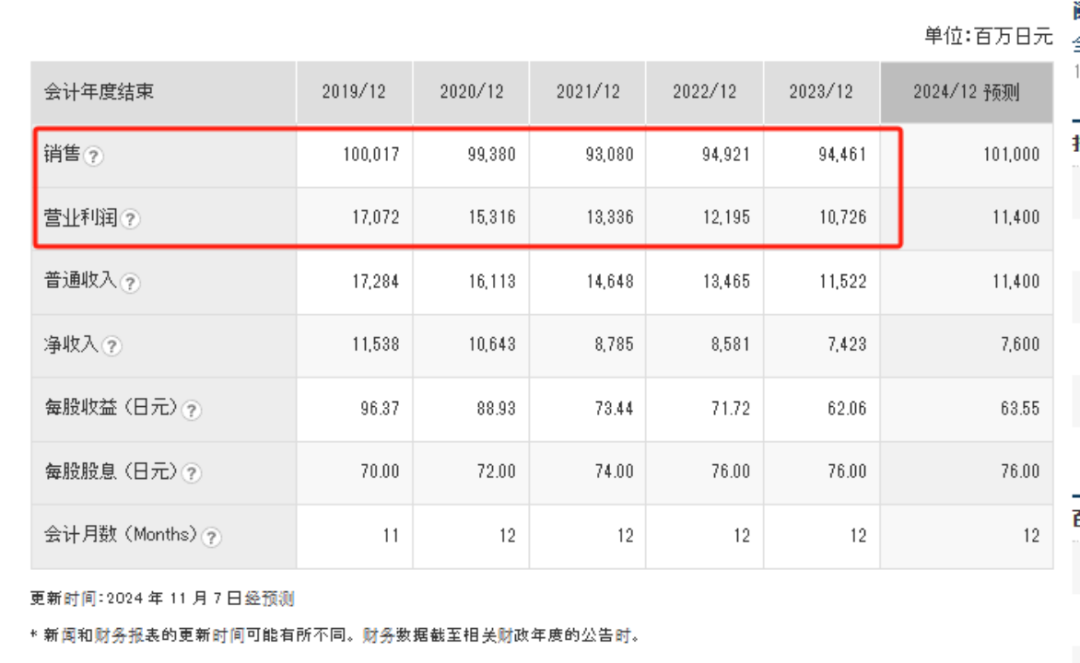Click the months value 11 for 2019/12
1080x663 pixels.
(391, 536)
